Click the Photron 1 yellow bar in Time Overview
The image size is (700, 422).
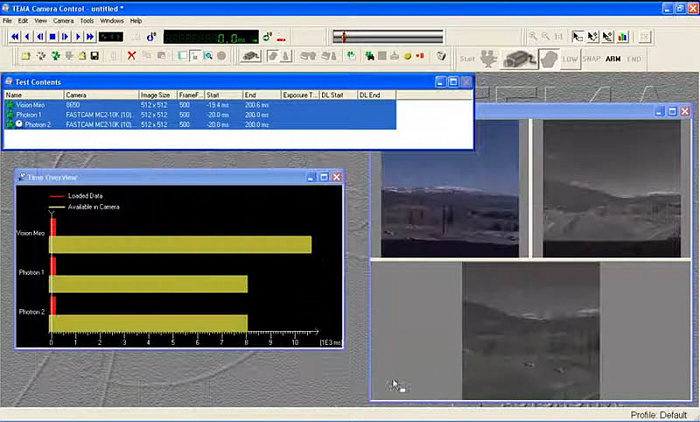coord(148,284)
